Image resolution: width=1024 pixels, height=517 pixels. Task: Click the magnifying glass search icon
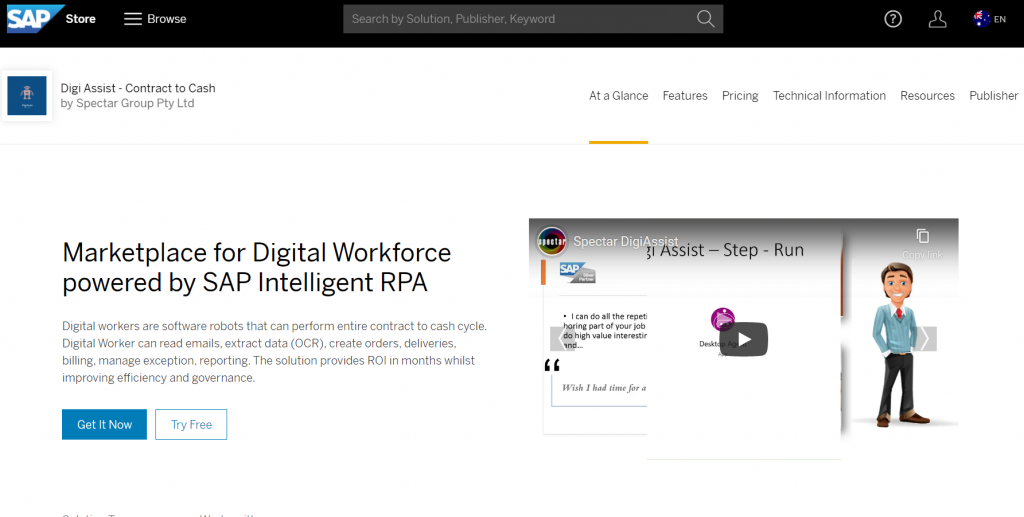click(x=705, y=19)
